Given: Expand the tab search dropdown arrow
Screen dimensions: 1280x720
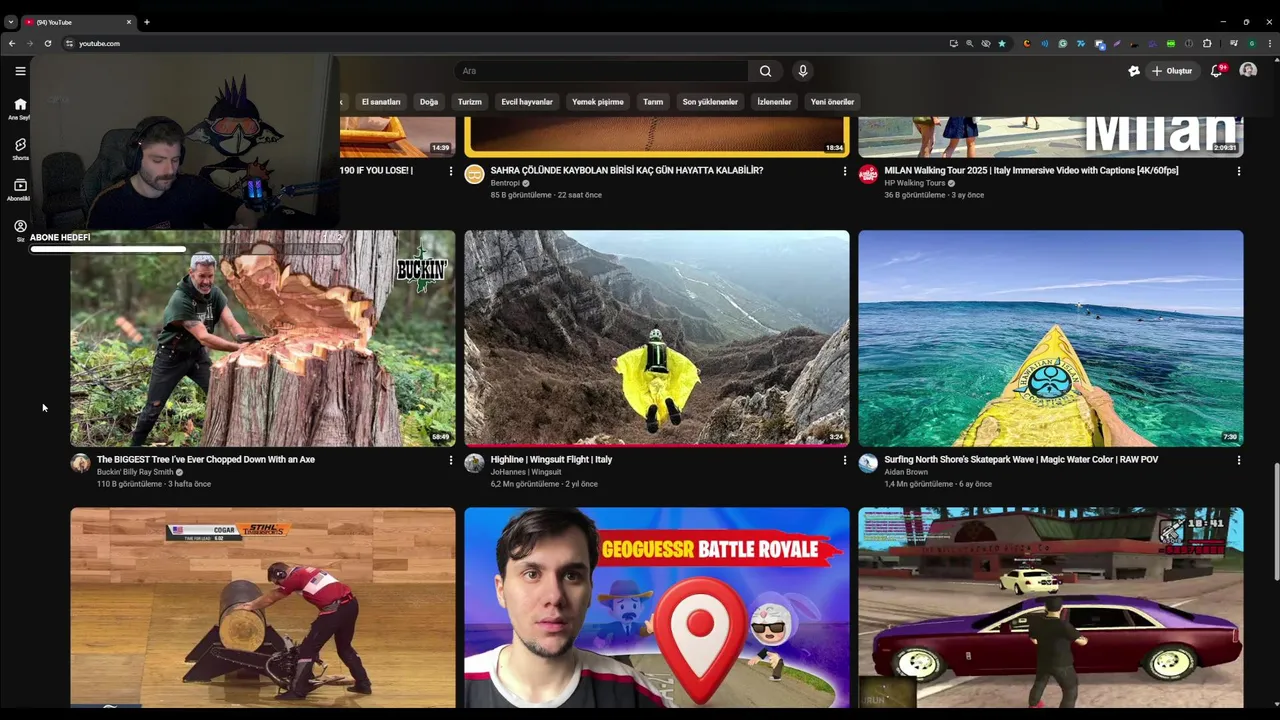Looking at the screenshot, I should pyautogui.click(x=10, y=22).
